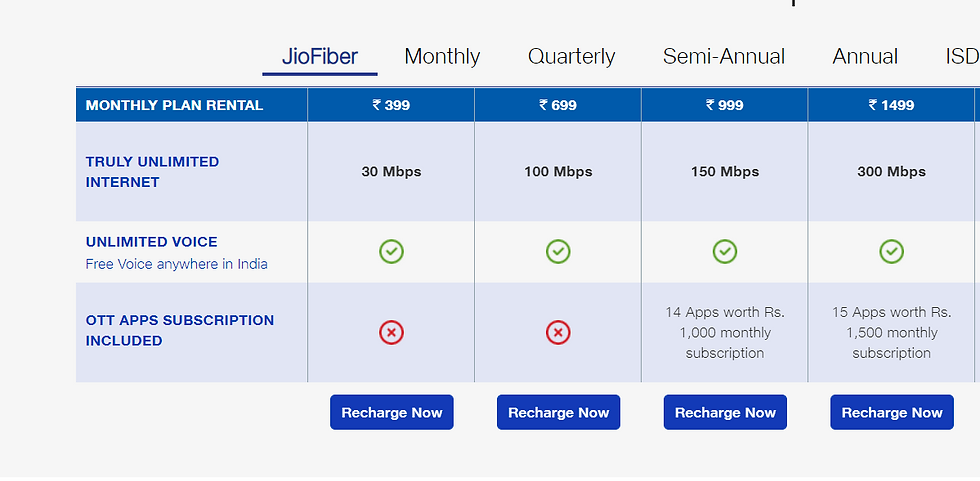Viewport: 980px width, 481px height.
Task: Click red cross icon for ₹ 699 plan
Action: click(558, 332)
